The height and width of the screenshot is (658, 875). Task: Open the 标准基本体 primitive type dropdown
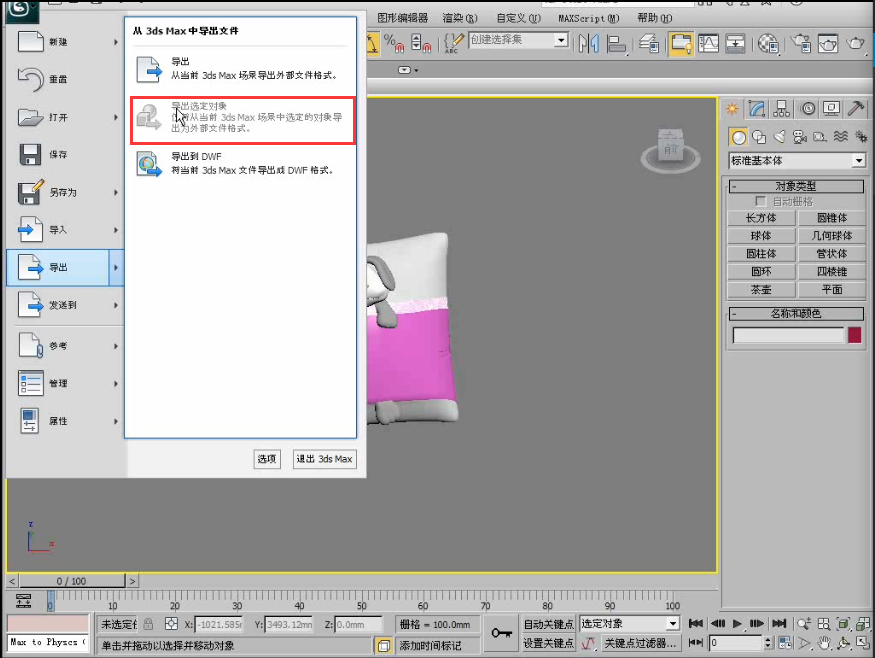coord(859,161)
